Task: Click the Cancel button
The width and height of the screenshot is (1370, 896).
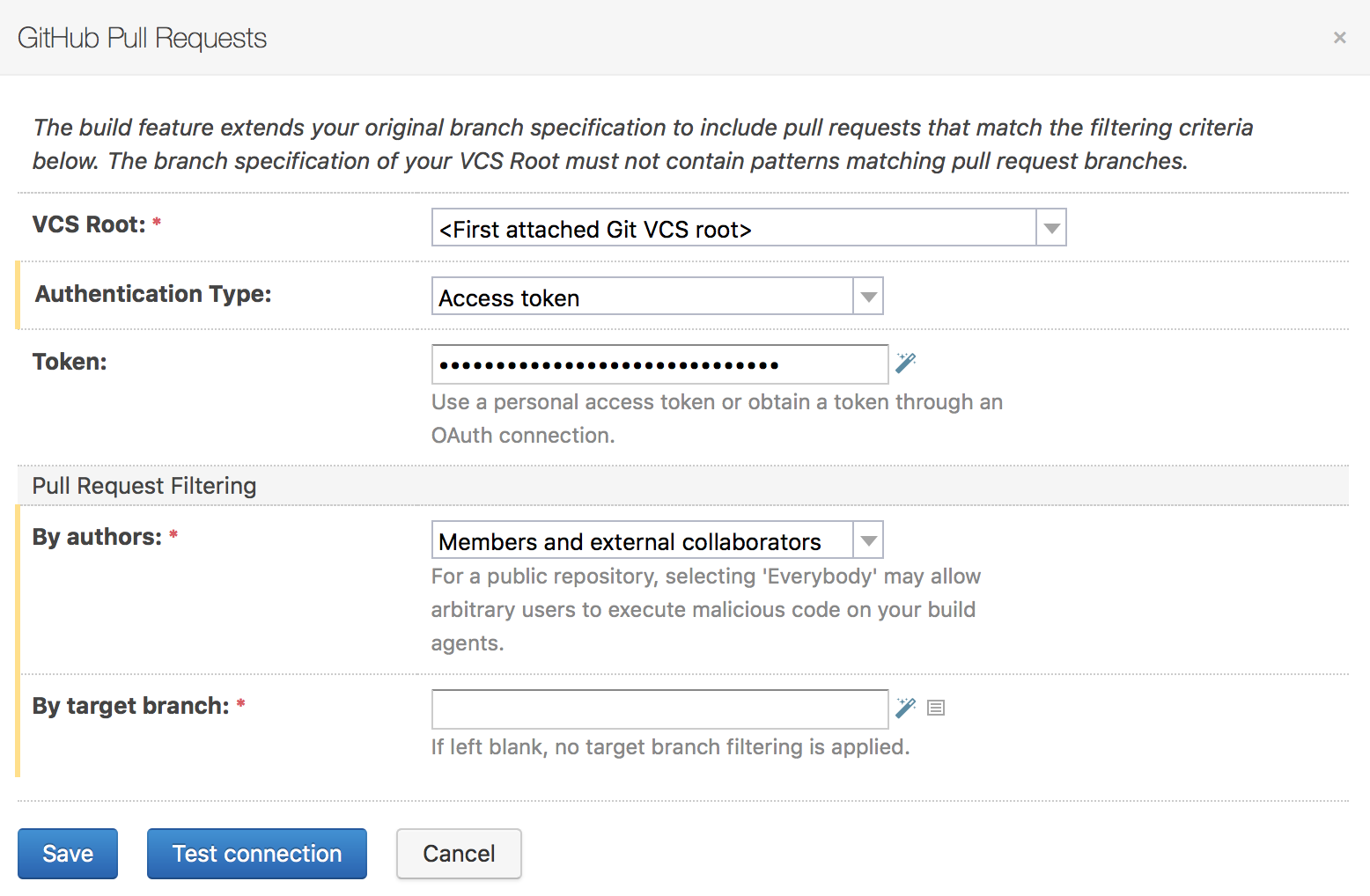Action: 459,854
